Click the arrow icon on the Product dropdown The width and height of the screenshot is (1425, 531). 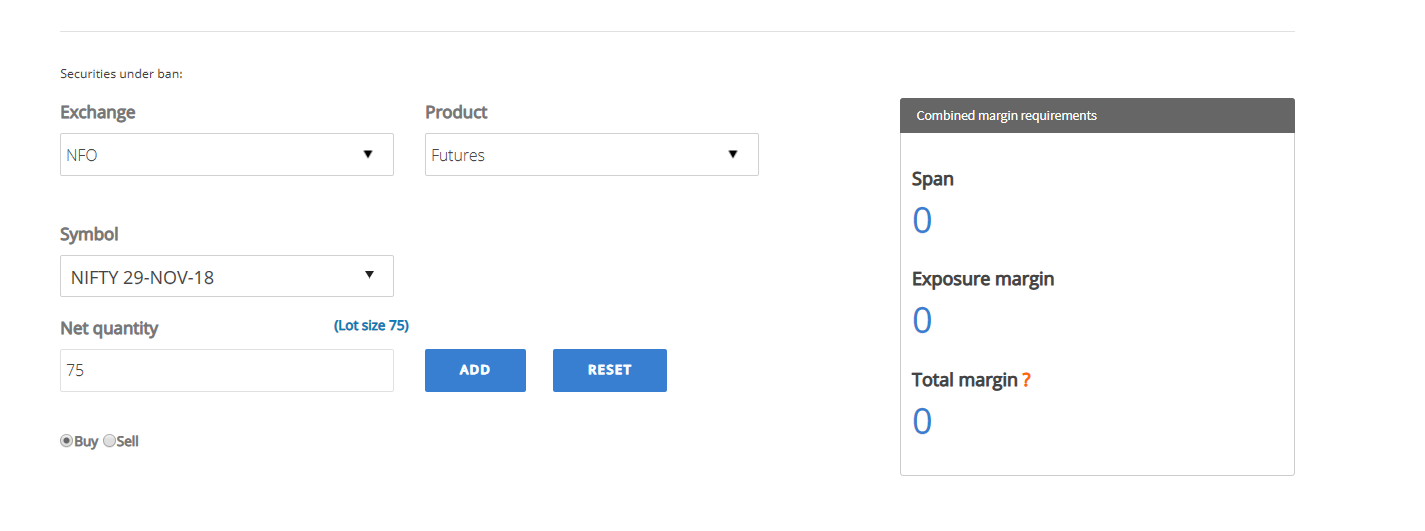pos(733,154)
